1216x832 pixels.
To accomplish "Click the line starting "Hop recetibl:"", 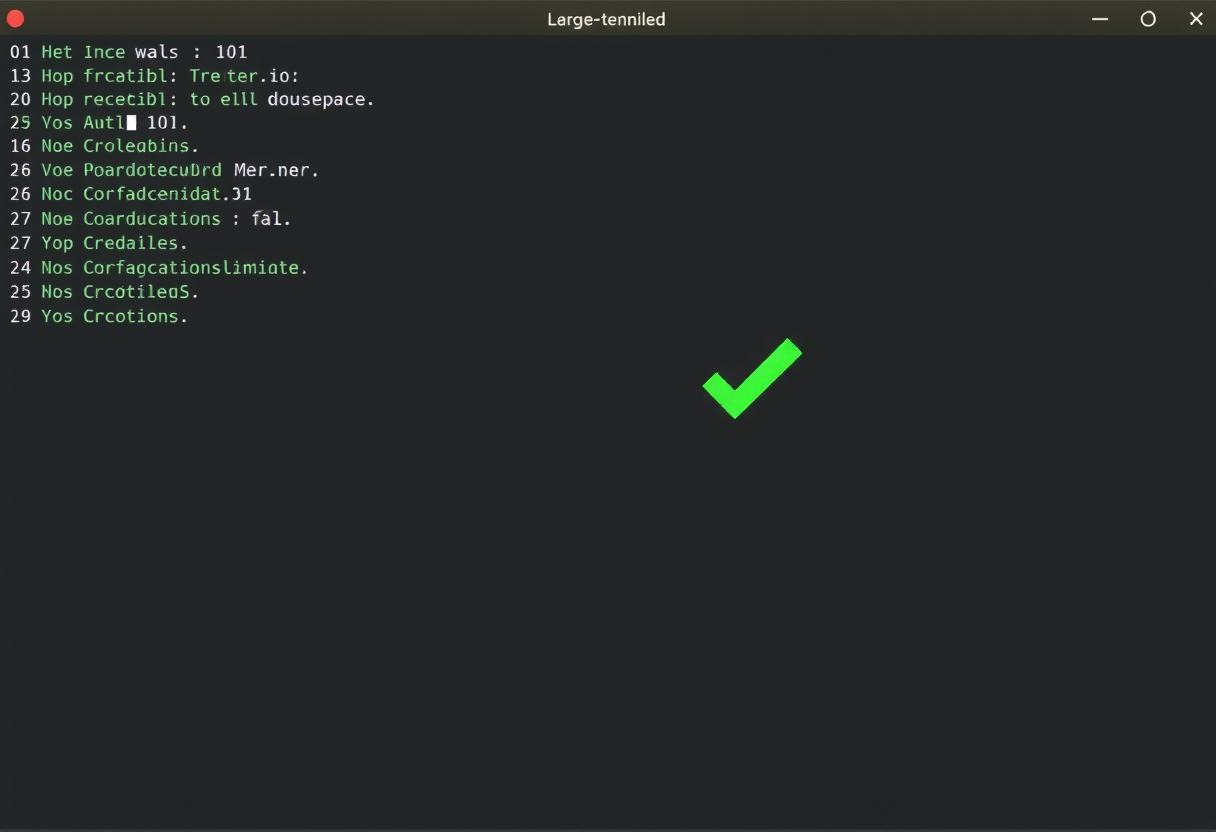I will [x=192, y=99].
